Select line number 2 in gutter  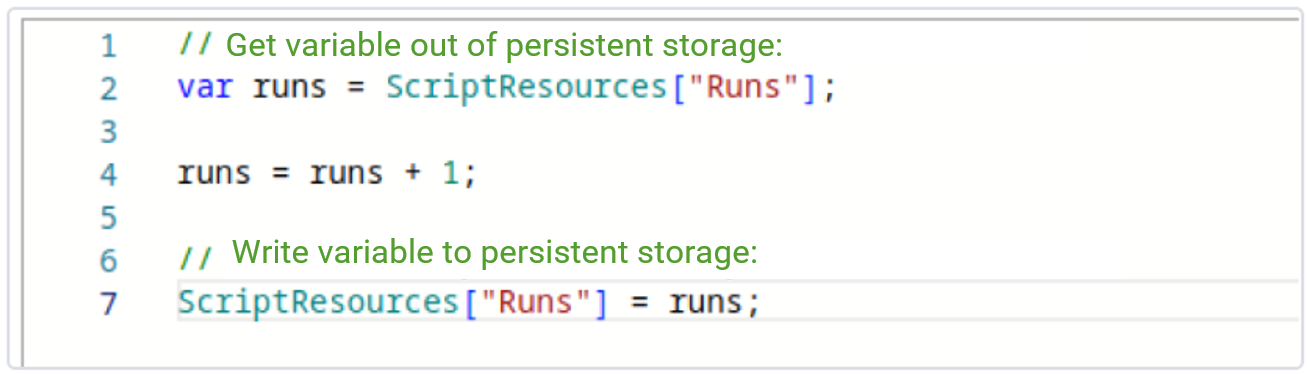pos(109,89)
